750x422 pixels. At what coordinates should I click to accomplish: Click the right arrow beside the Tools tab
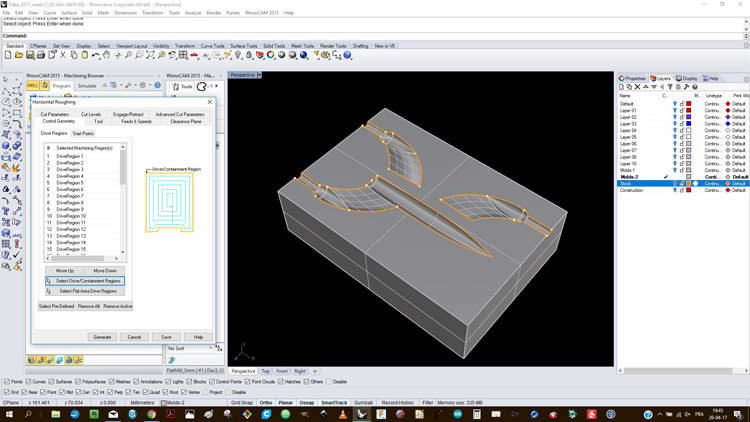pos(217,86)
